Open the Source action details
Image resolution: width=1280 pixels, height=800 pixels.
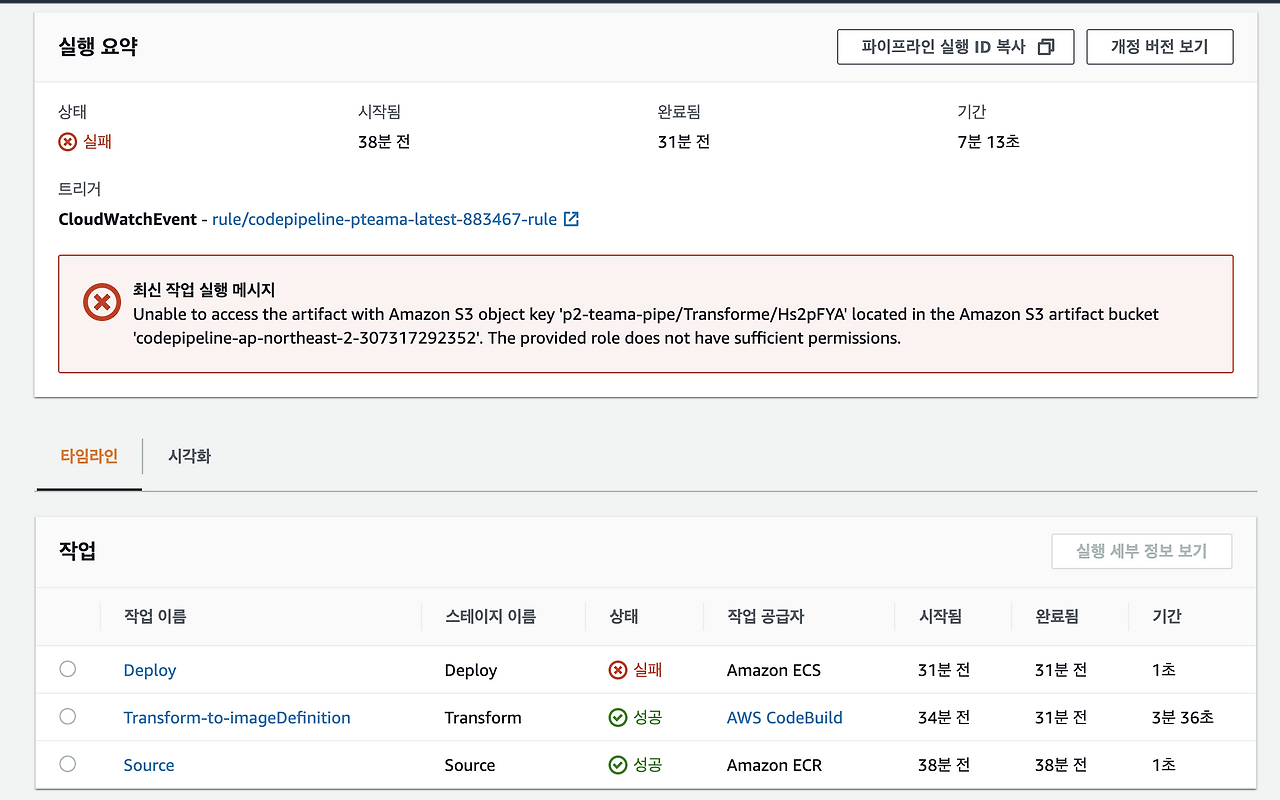point(148,764)
